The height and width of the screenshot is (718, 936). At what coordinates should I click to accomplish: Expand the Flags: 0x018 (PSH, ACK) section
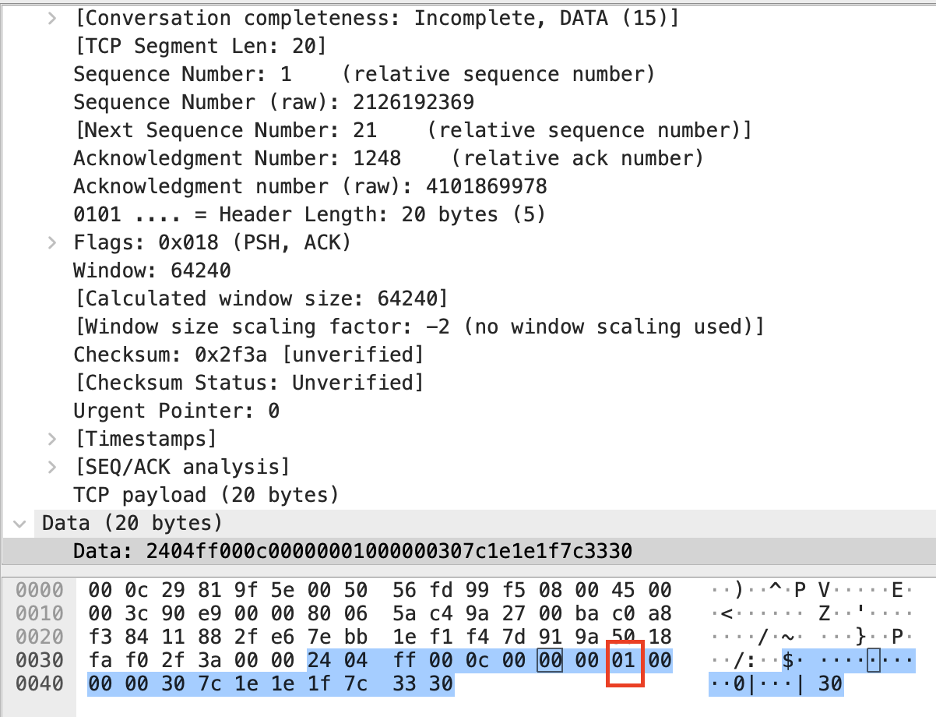click(53, 242)
